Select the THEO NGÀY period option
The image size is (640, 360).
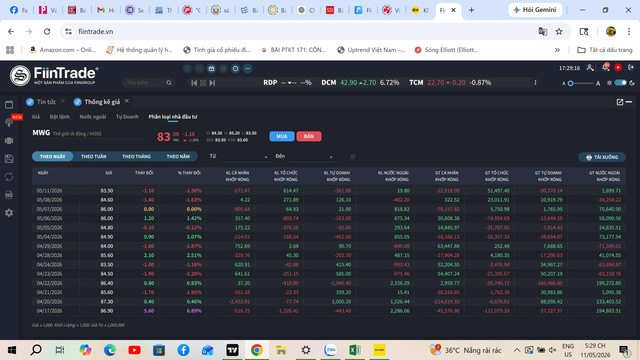[x=53, y=156]
